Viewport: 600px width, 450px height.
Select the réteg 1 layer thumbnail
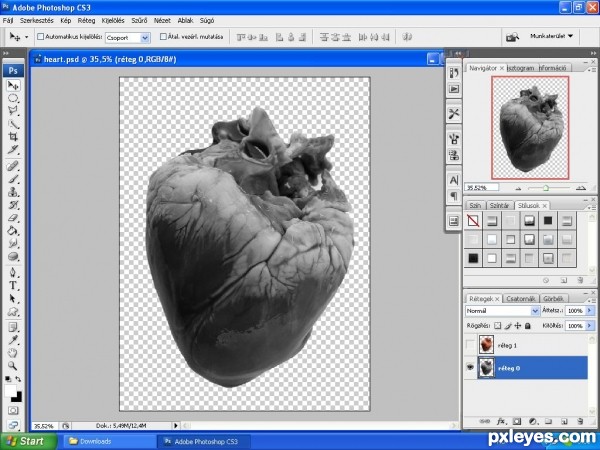point(486,345)
